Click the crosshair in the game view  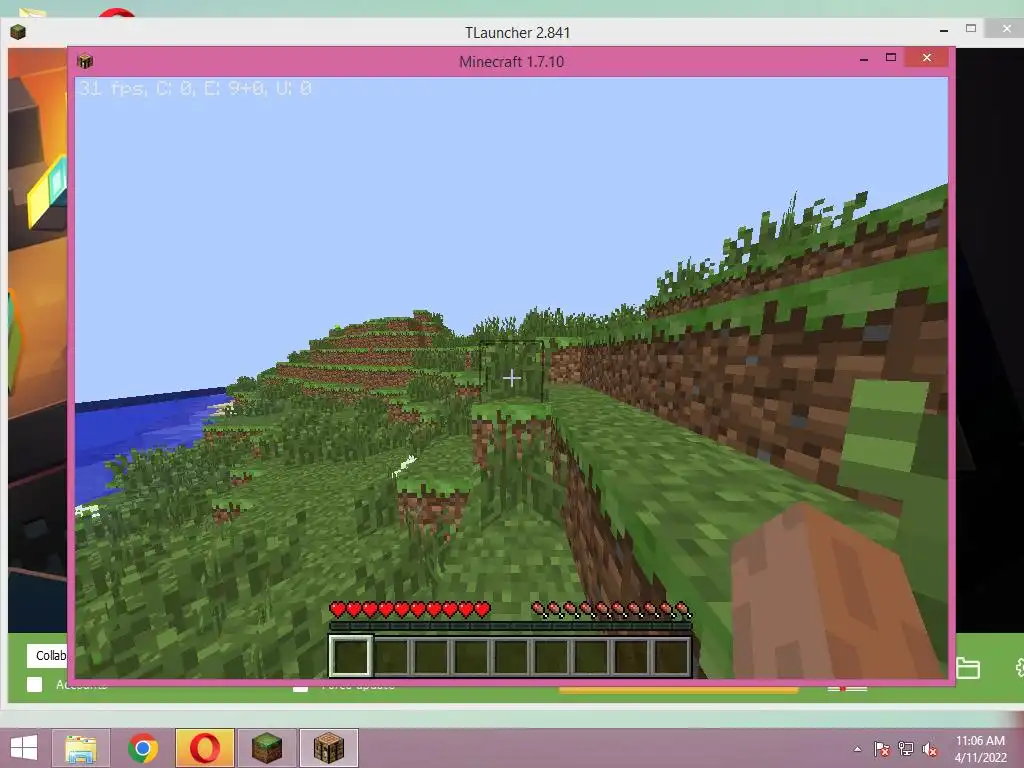[512, 377]
